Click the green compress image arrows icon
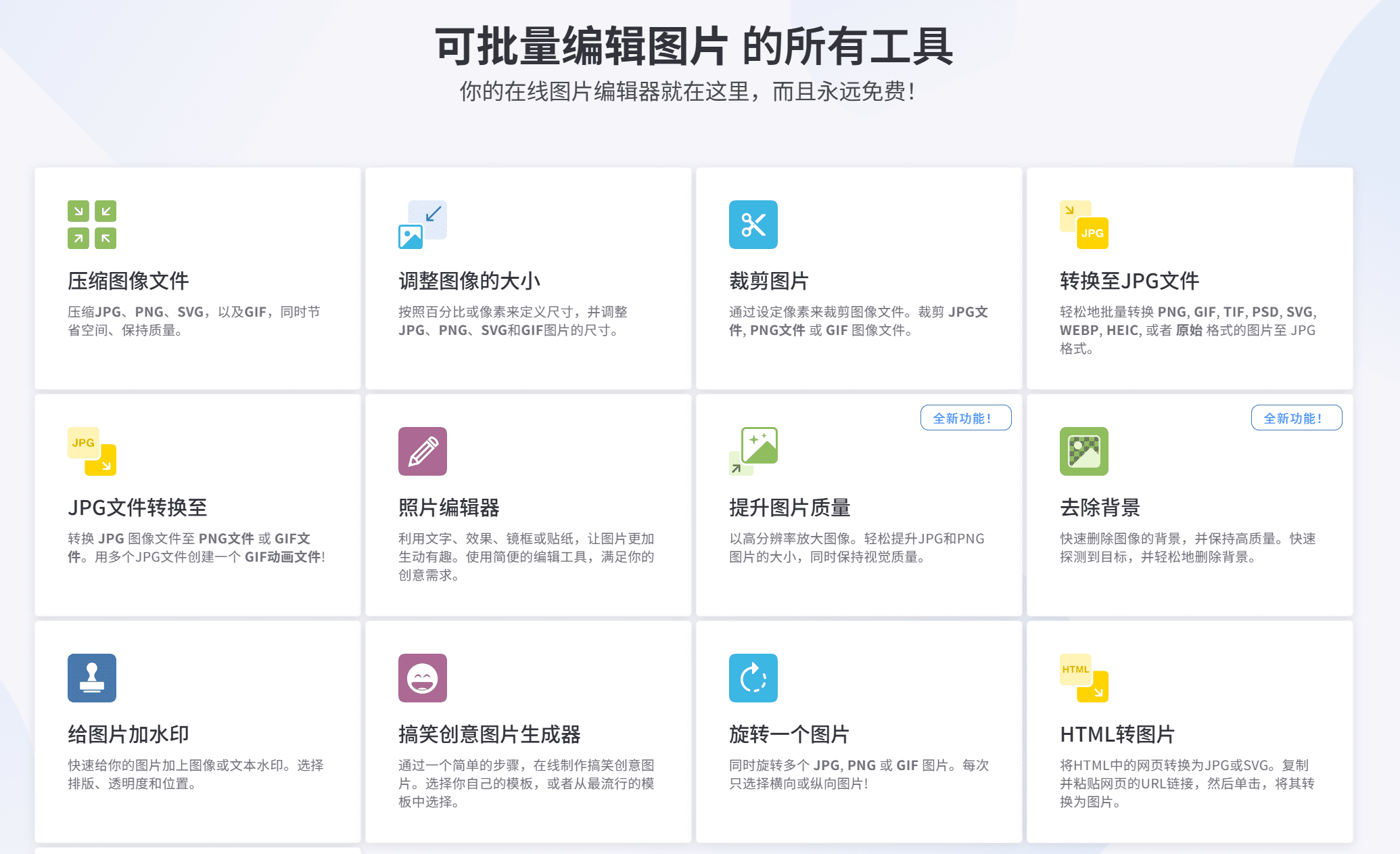Screen dimensions: 1400x854 [x=92, y=225]
